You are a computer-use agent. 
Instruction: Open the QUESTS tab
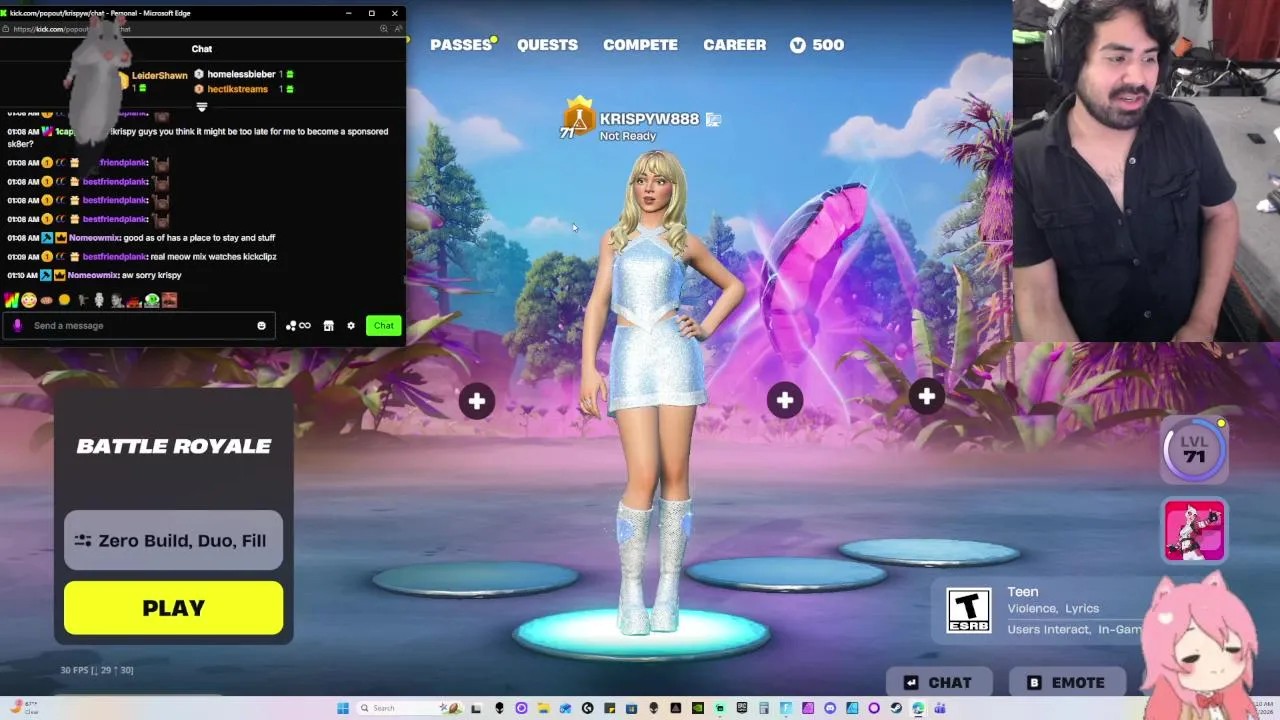pos(547,45)
